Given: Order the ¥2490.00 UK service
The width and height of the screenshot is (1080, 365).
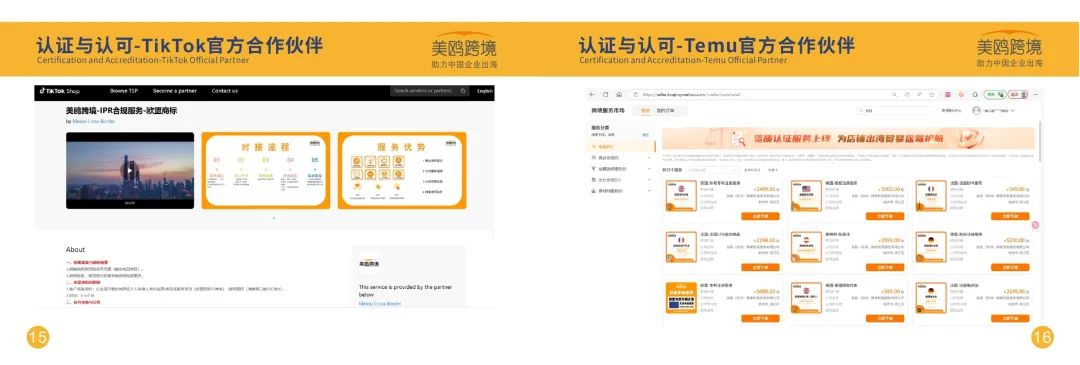Looking at the screenshot, I should [x=760, y=216].
